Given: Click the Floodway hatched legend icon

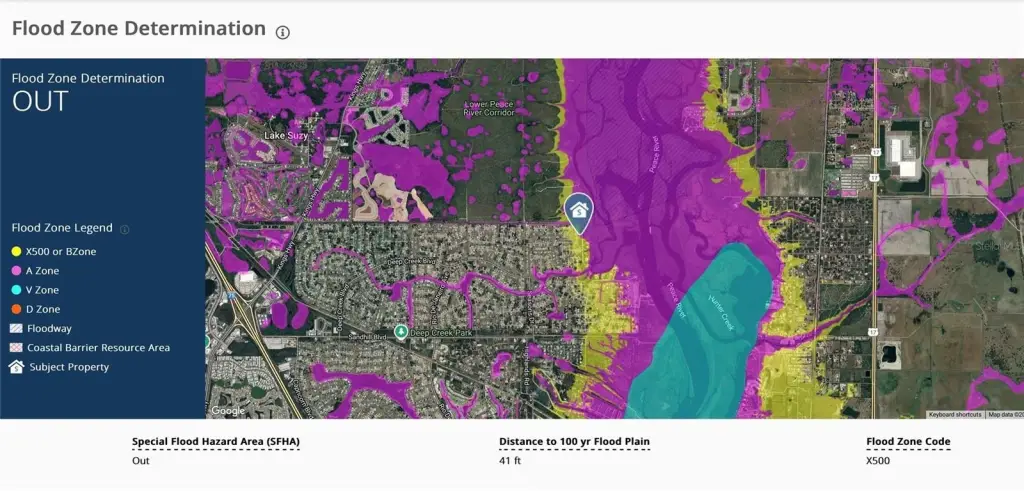Looking at the screenshot, I should pyautogui.click(x=16, y=328).
